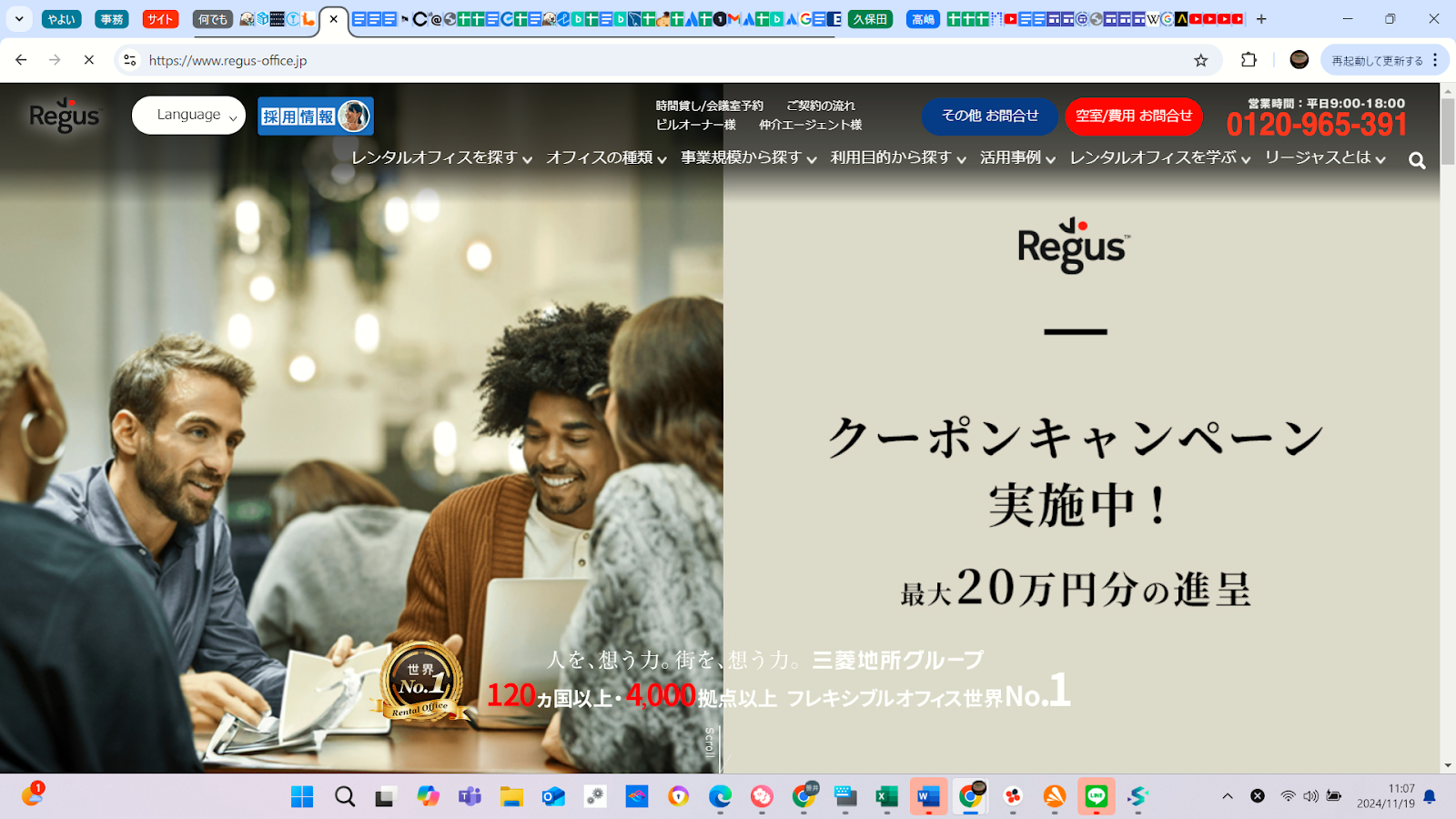Open Windows Start menu
This screenshot has width=1456, height=819.
[x=302, y=797]
